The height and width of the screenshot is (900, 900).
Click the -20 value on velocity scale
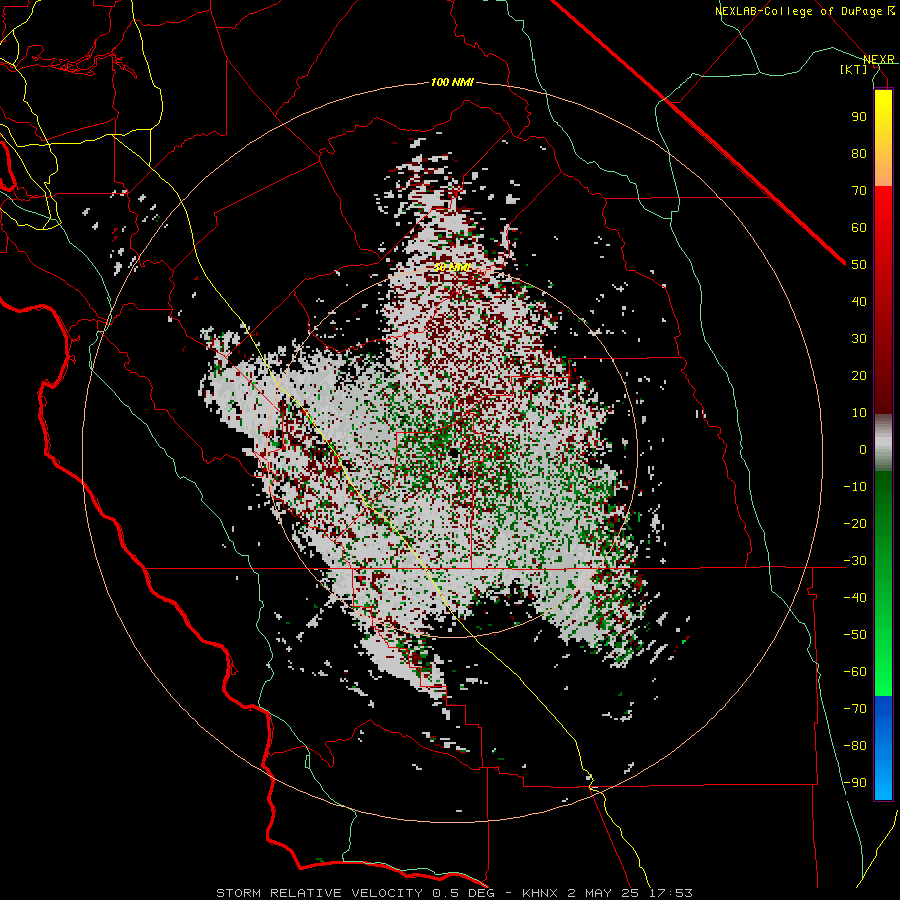pos(855,523)
